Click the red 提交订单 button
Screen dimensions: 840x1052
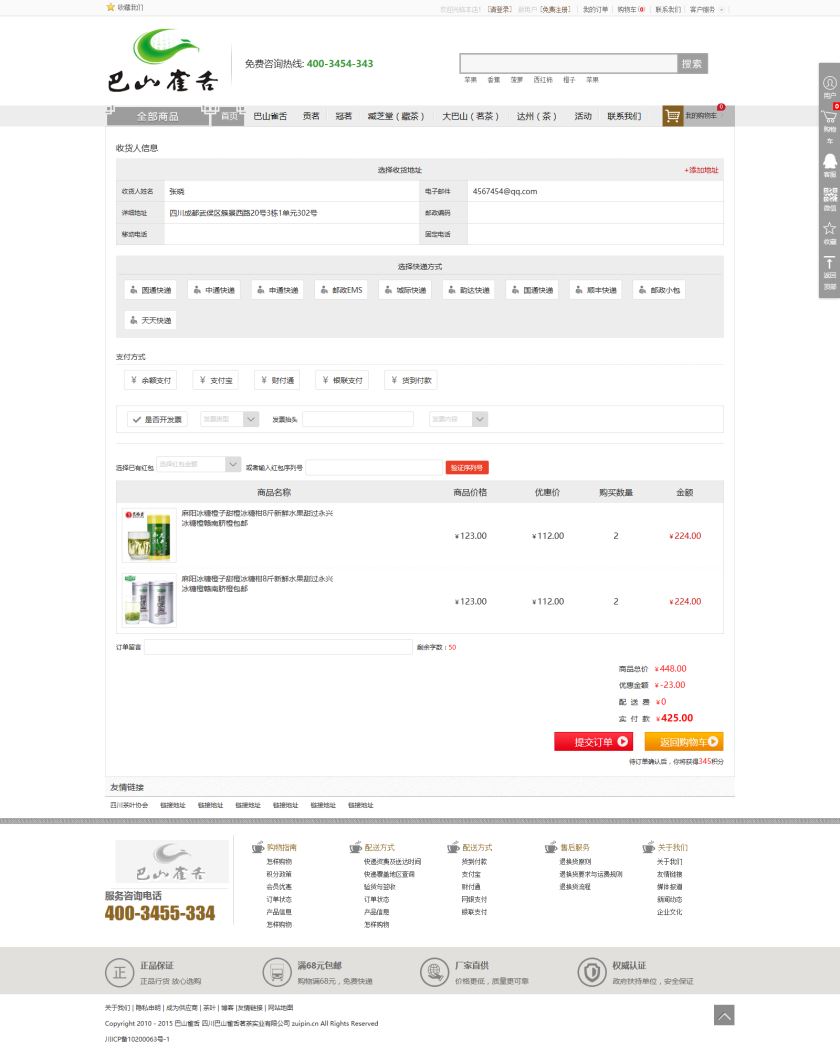(x=594, y=741)
